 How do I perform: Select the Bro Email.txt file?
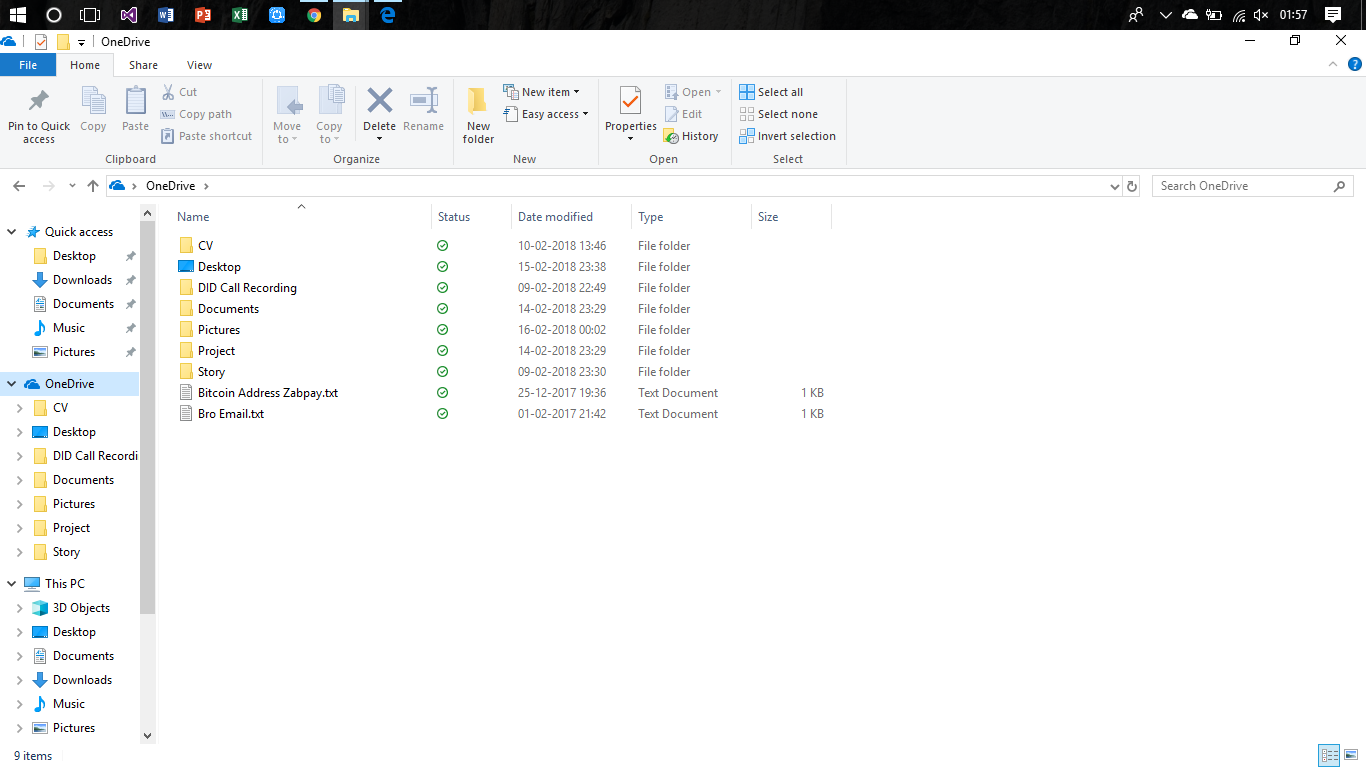pos(231,414)
